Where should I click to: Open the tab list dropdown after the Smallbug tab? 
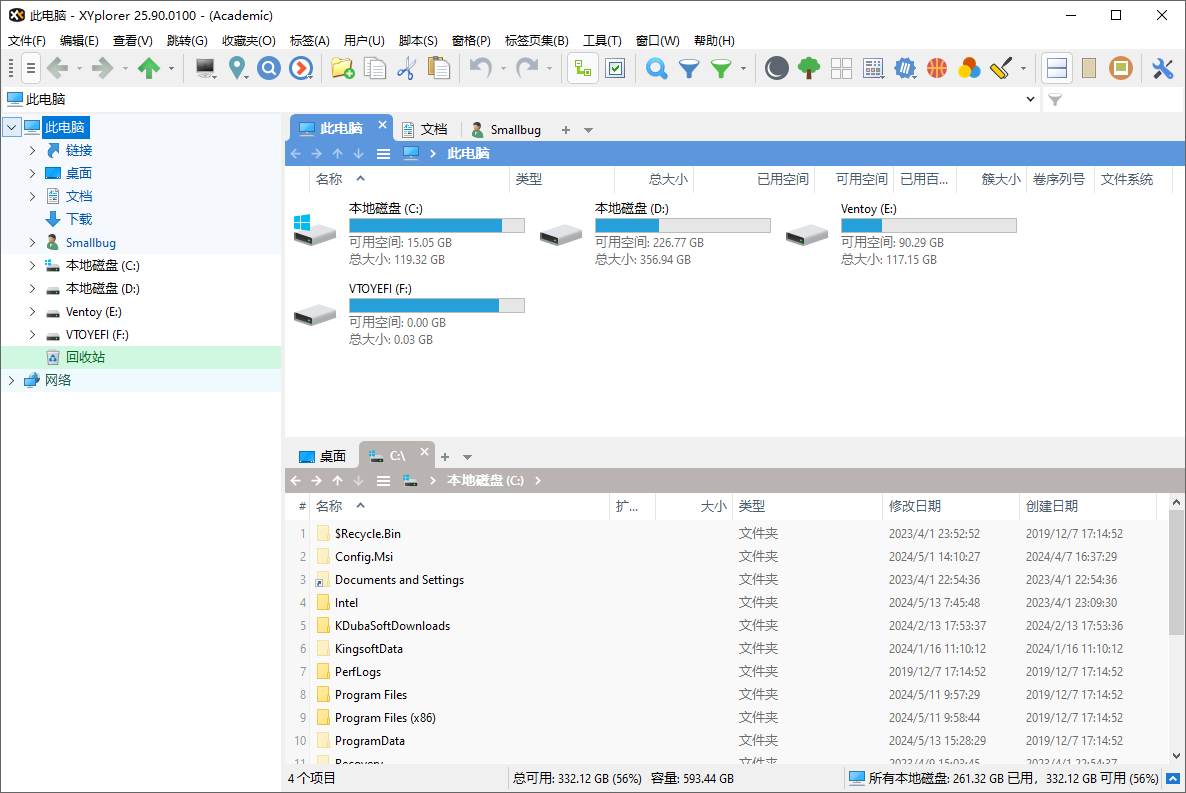coord(588,130)
